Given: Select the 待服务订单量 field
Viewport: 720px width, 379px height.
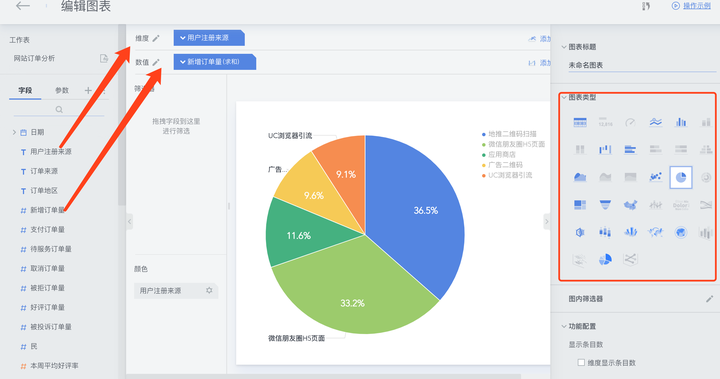Looking at the screenshot, I should [x=51, y=249].
